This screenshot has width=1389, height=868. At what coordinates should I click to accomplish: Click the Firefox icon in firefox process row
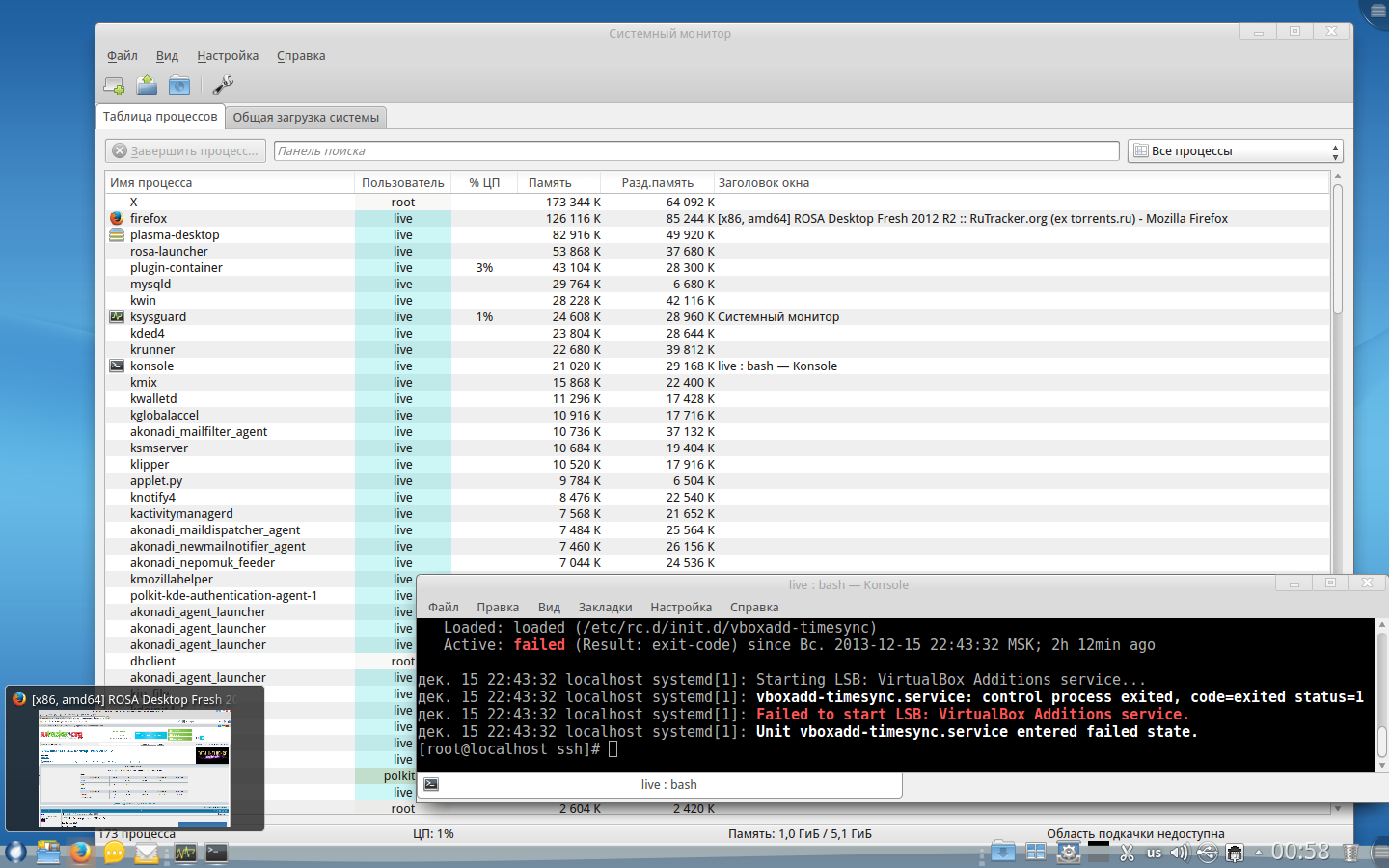click(117, 219)
